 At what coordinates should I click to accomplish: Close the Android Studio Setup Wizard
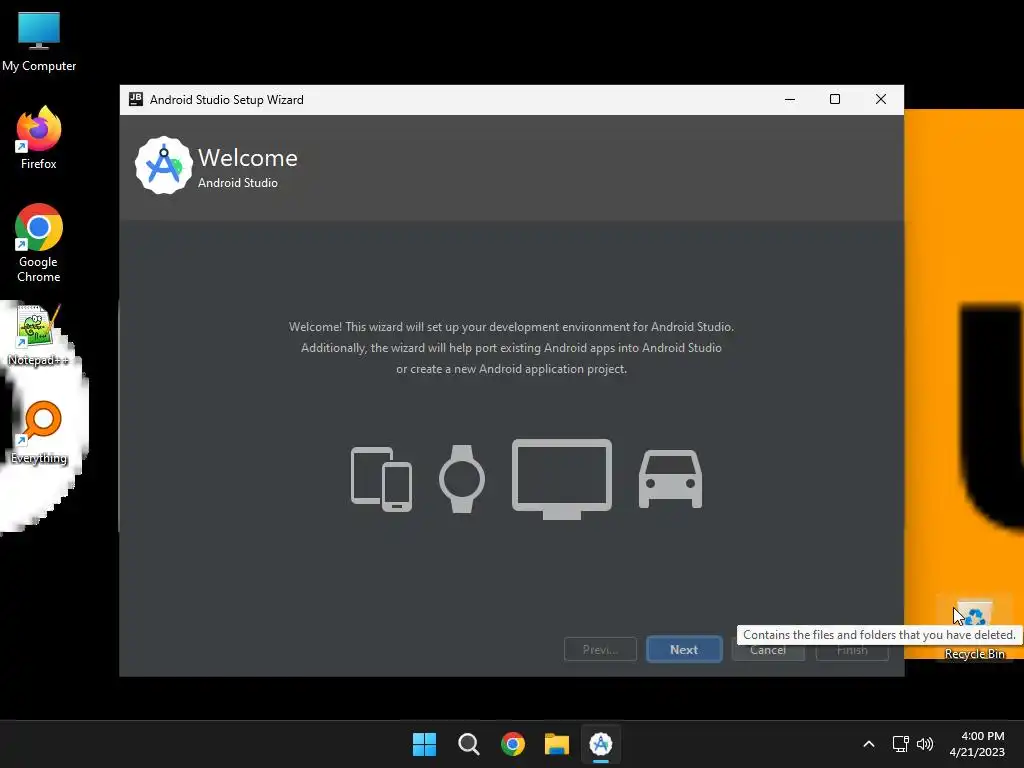[x=881, y=99]
